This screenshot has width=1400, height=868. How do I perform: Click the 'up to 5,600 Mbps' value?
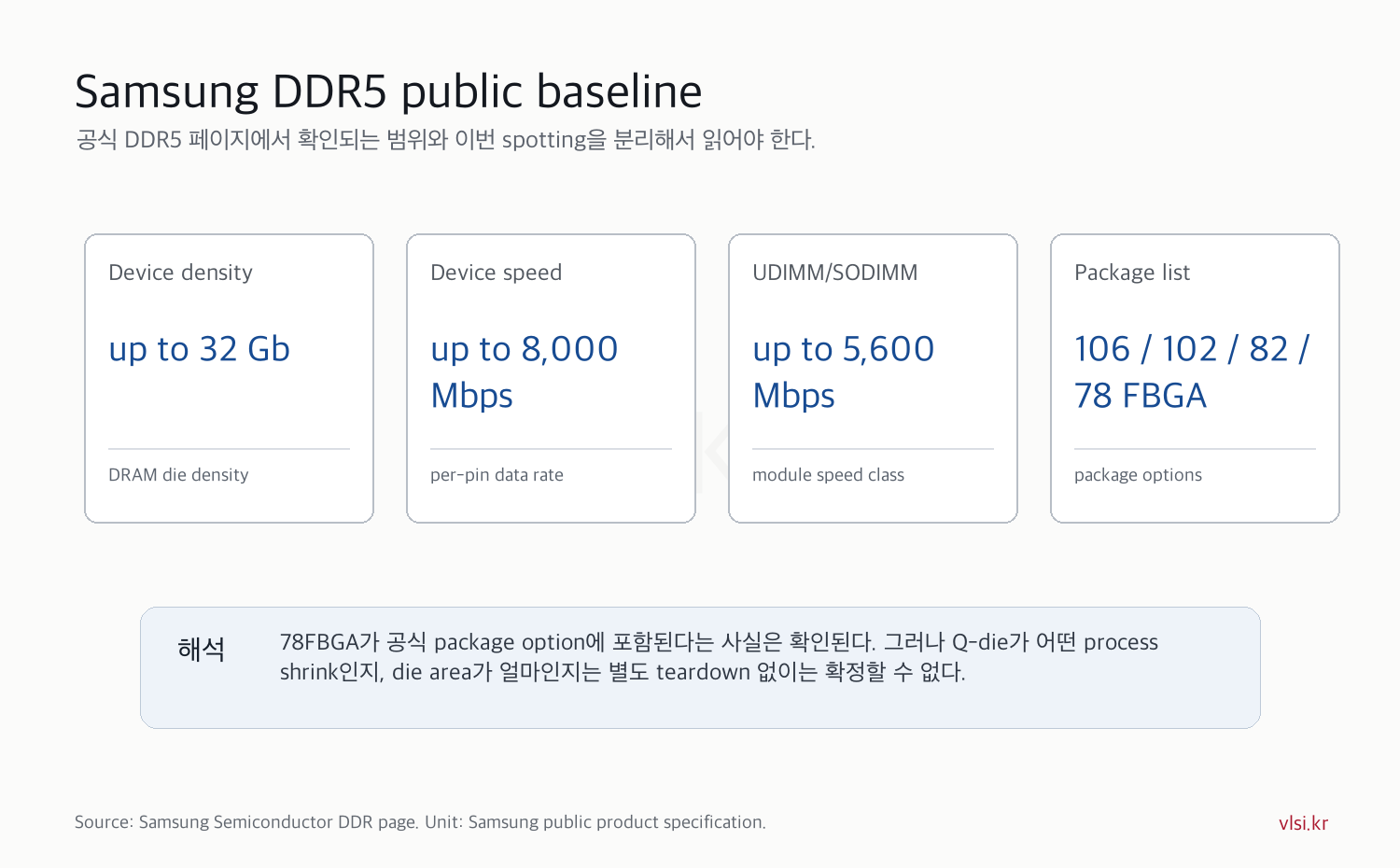click(x=843, y=372)
